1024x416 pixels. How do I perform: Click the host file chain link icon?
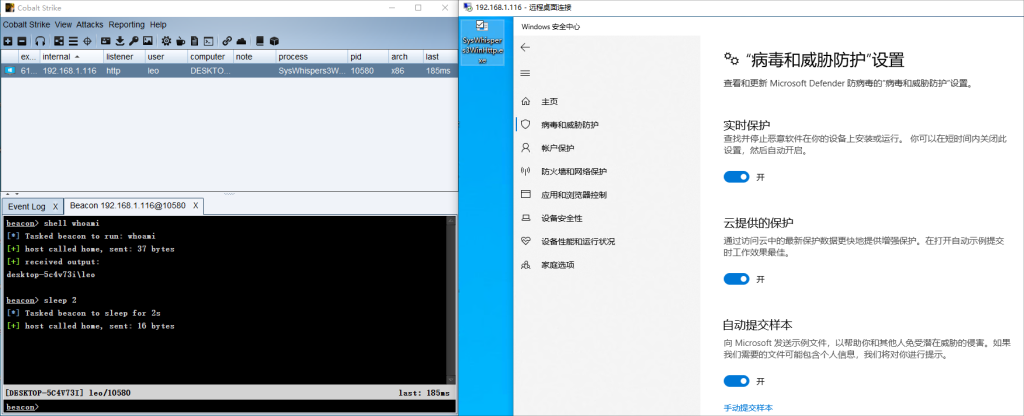(227, 41)
